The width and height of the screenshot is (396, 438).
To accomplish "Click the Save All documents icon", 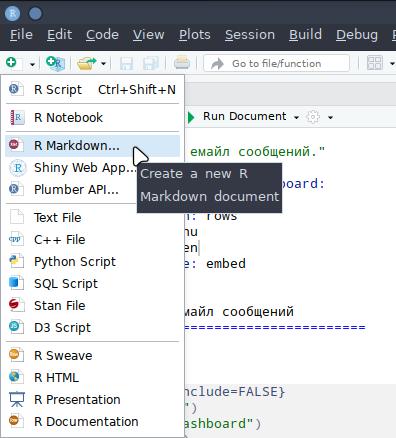I will pos(151,63).
